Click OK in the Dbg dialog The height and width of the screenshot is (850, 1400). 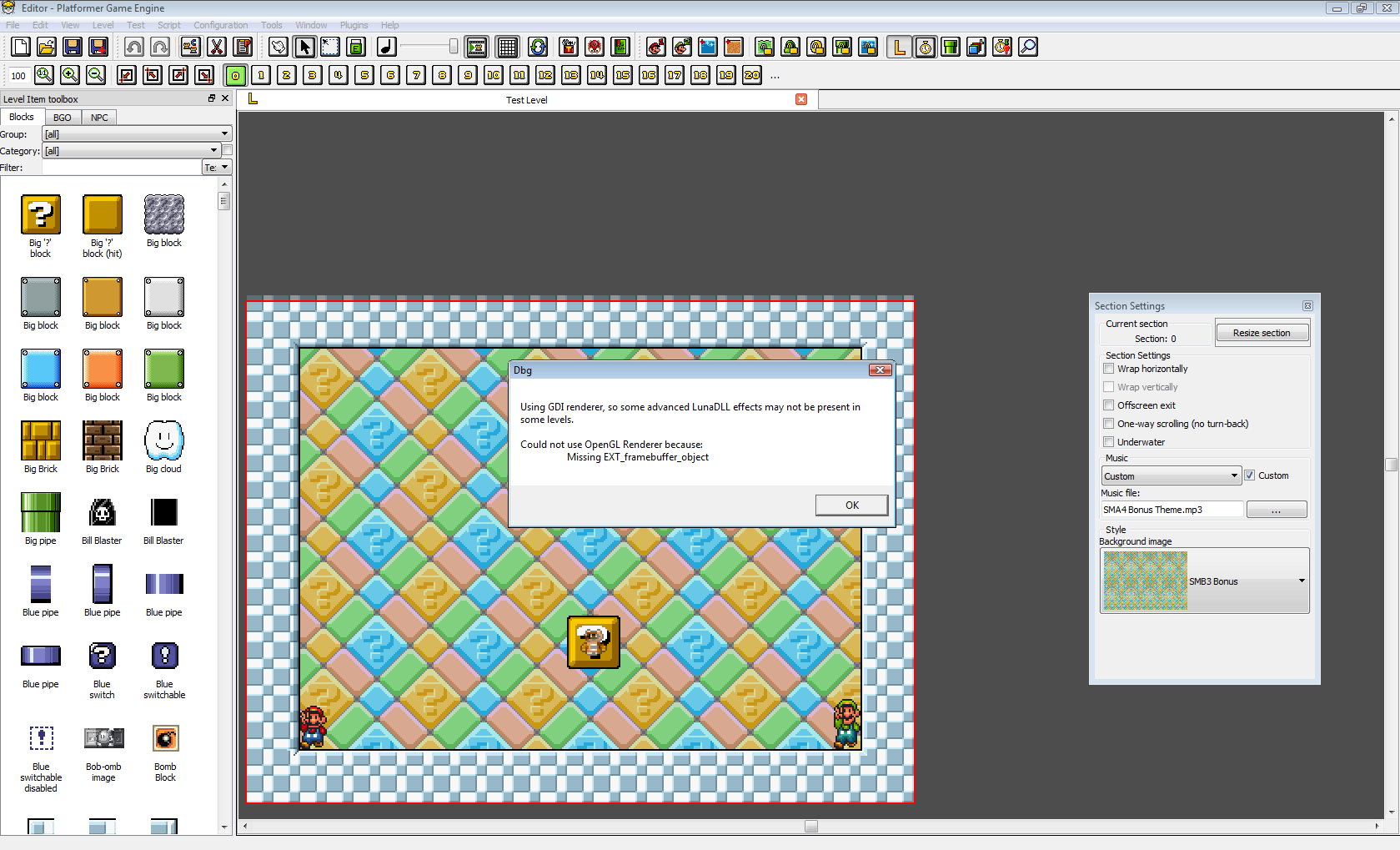(851, 505)
